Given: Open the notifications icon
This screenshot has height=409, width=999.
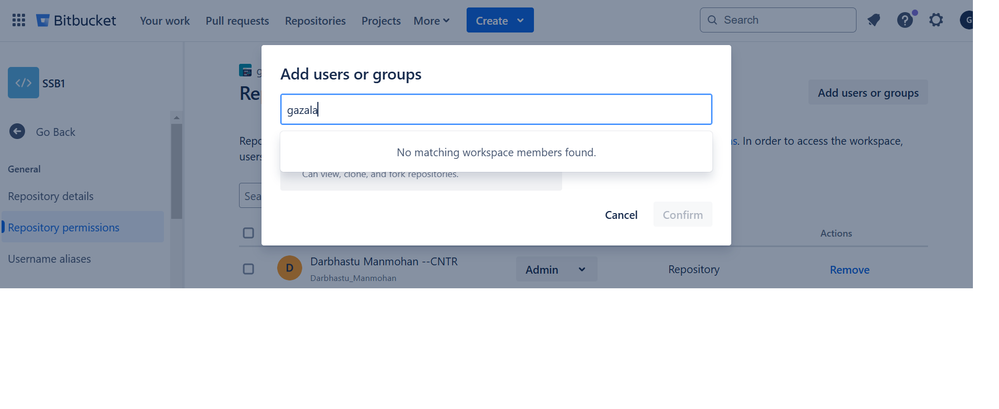Looking at the screenshot, I should (873, 20).
